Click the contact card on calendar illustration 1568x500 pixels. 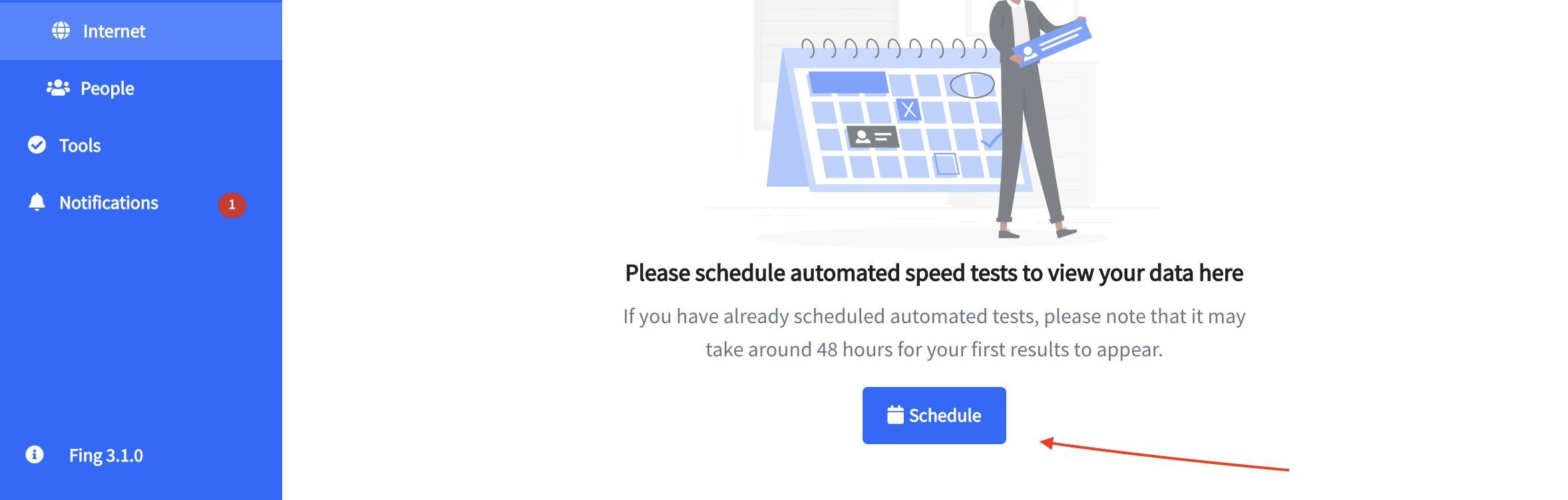(x=873, y=137)
